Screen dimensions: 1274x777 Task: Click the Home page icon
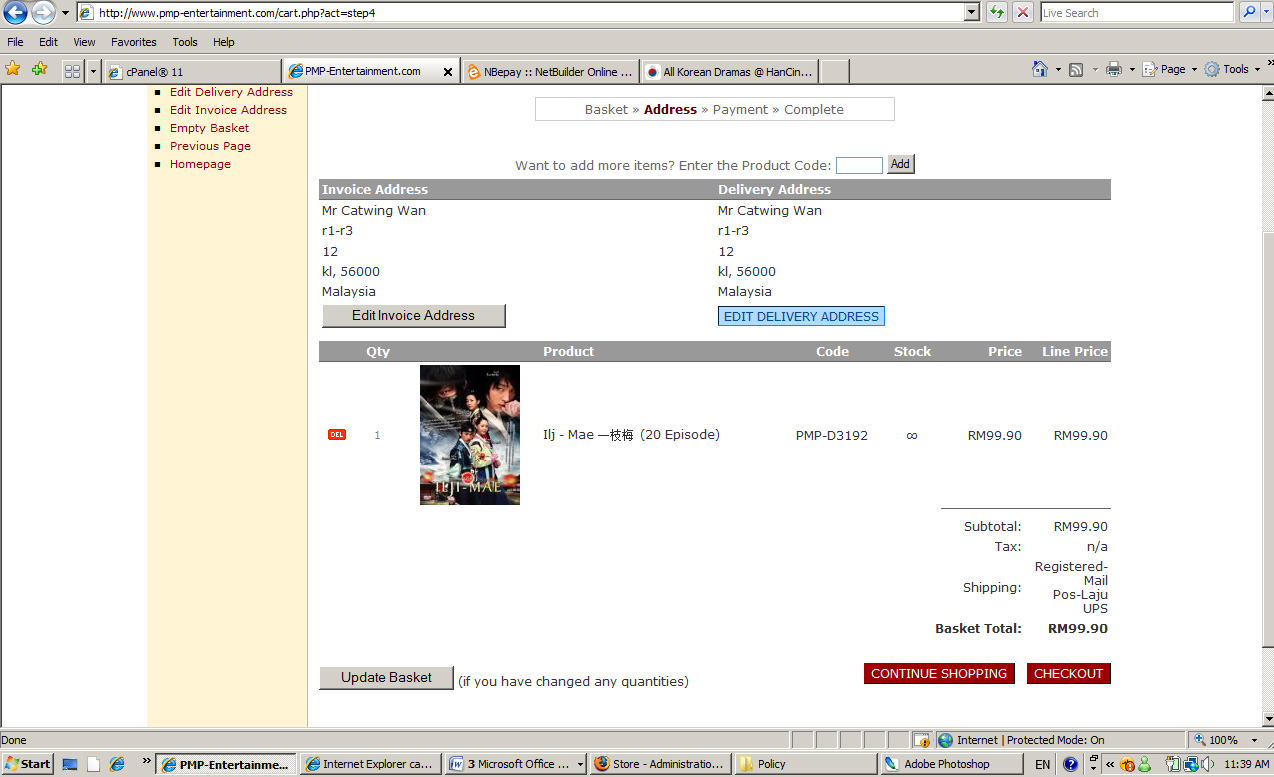(1041, 69)
